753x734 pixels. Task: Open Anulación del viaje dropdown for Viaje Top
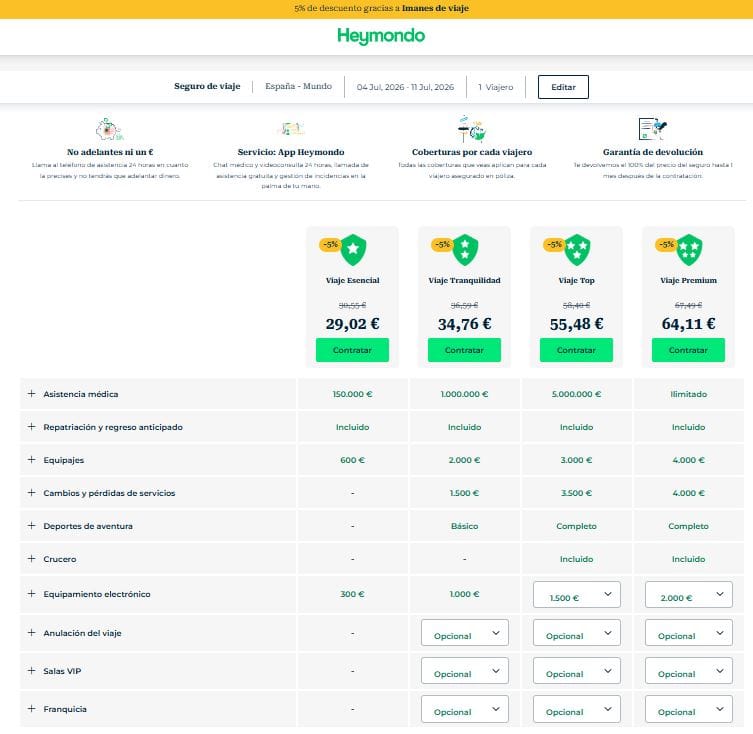click(x=576, y=633)
